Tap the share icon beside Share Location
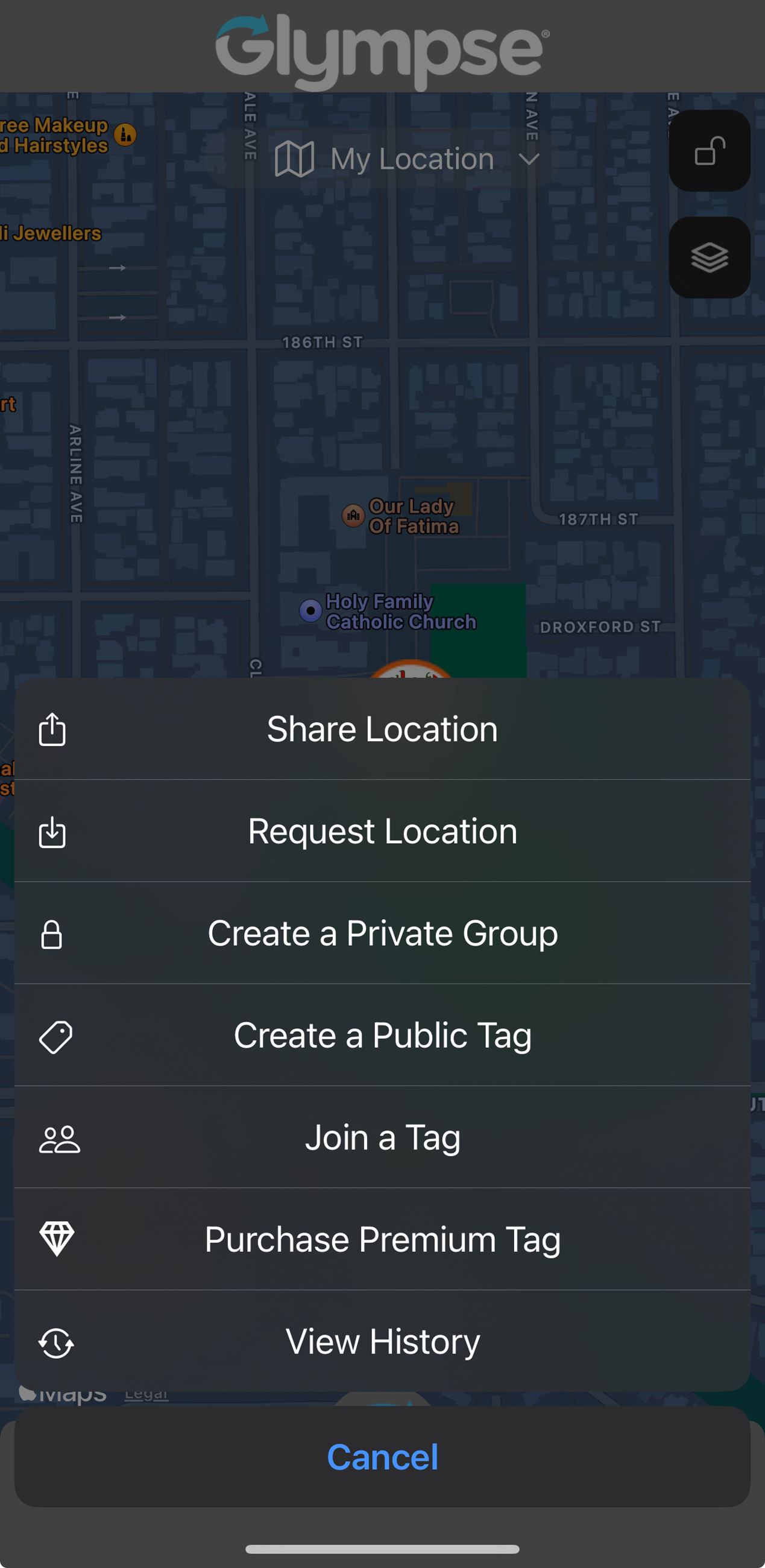Screen dimensions: 765x1568 point(52,729)
